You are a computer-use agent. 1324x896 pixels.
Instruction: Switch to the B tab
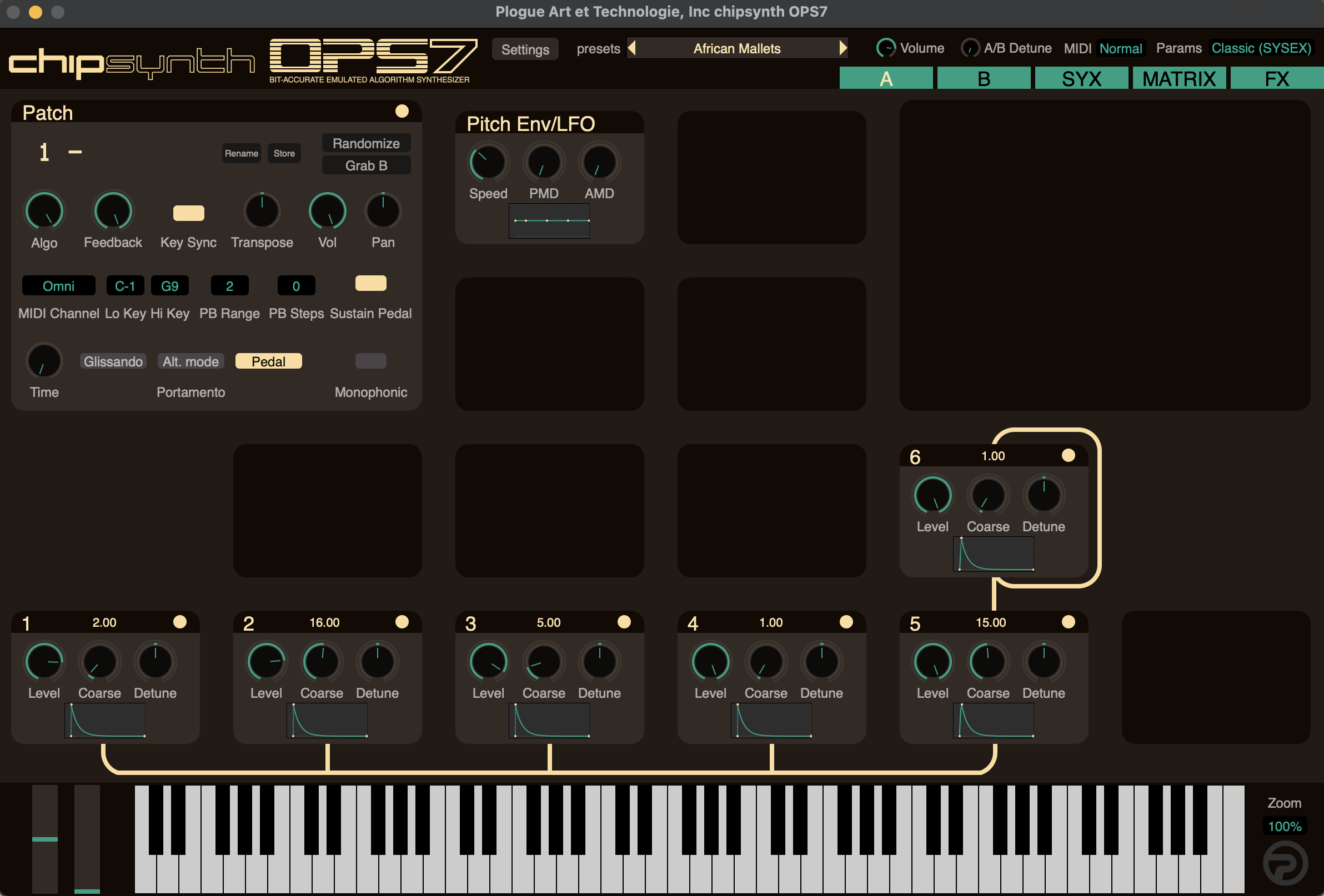[x=984, y=78]
